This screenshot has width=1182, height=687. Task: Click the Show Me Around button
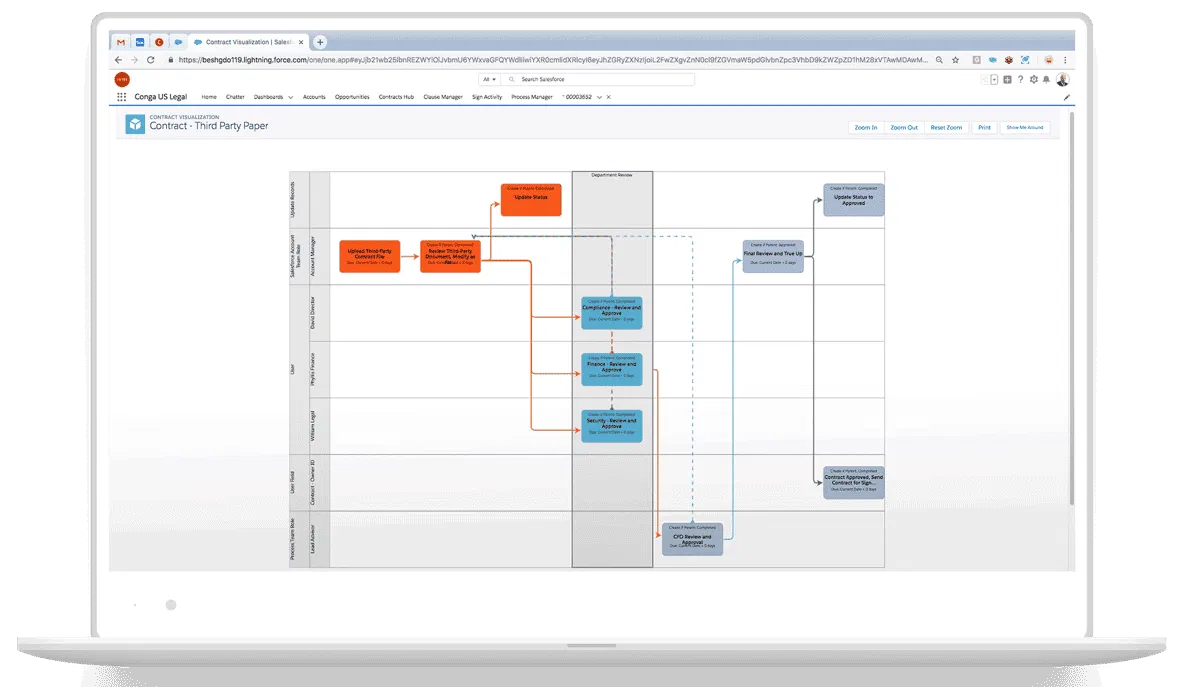pyautogui.click(x=1024, y=128)
